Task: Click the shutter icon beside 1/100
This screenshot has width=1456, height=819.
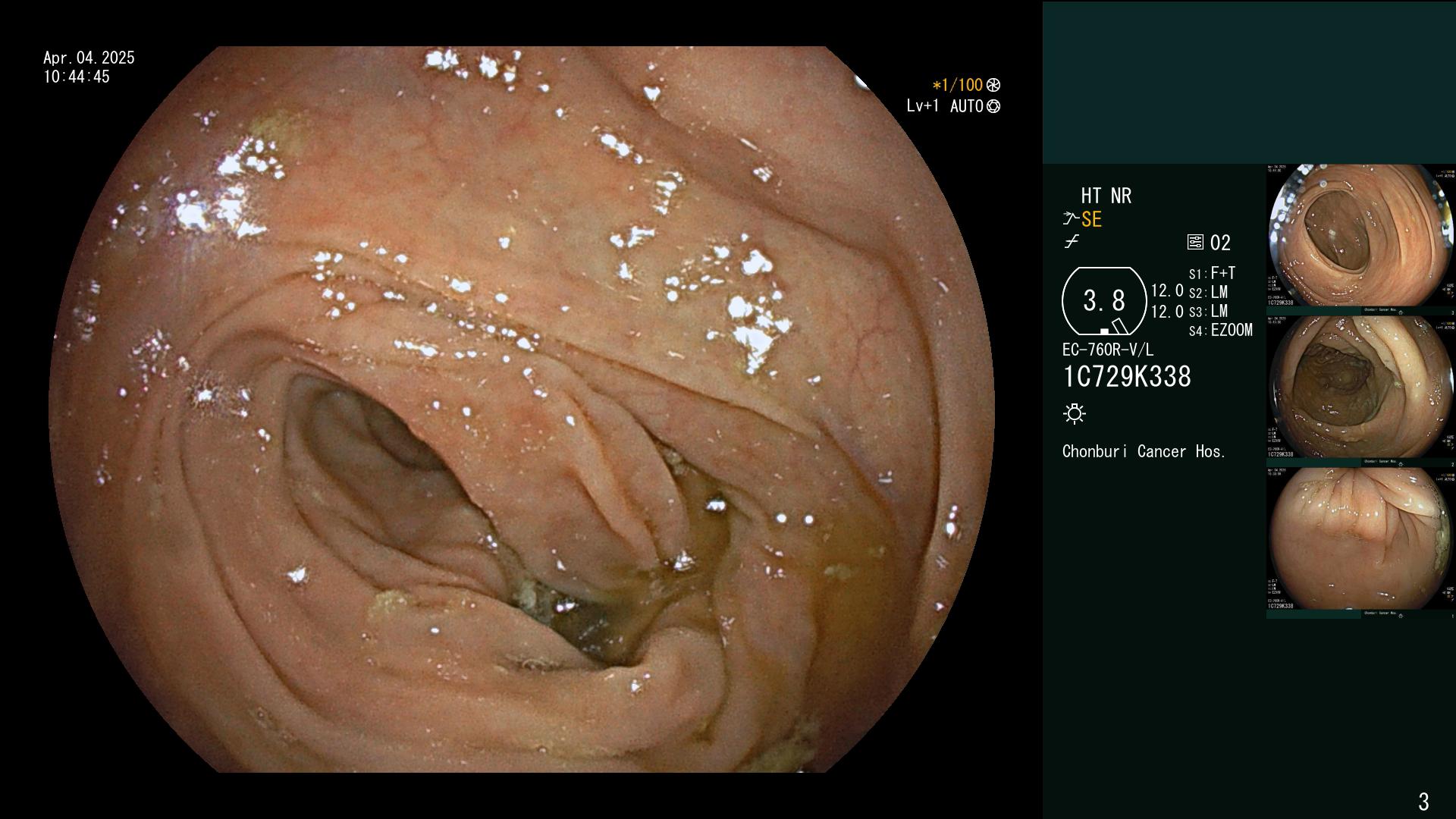Action: point(993,86)
